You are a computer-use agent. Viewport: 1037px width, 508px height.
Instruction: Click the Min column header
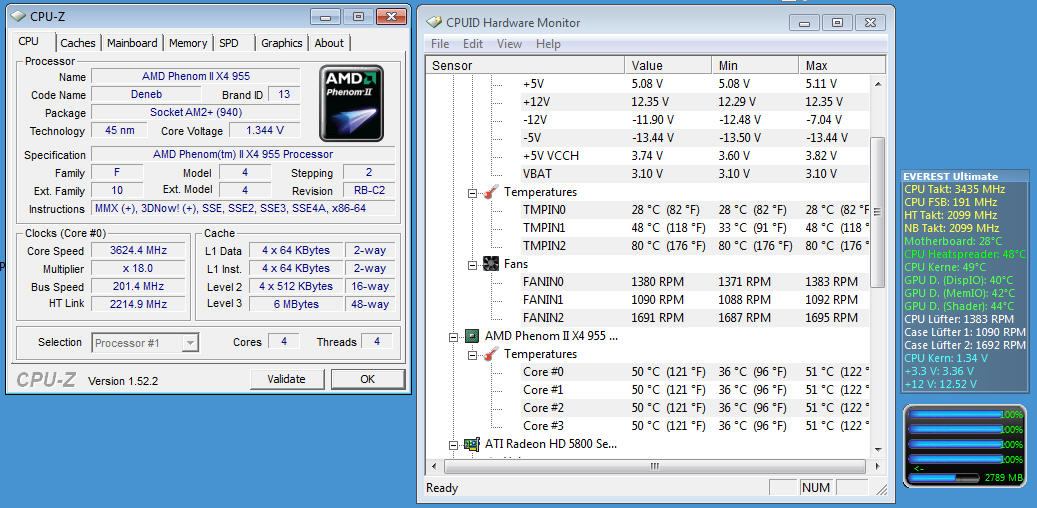click(755, 65)
